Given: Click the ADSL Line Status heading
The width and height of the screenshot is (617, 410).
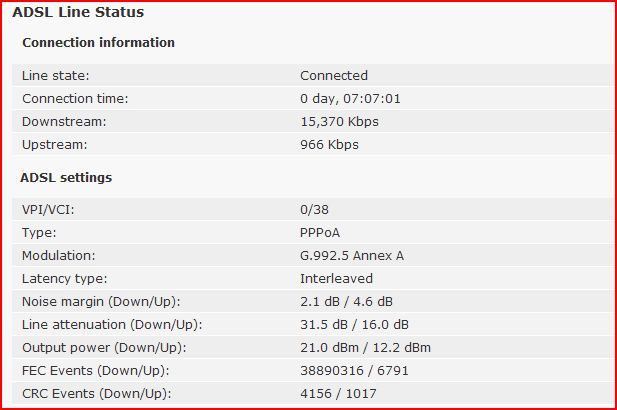Looking at the screenshot, I should 78,12.
